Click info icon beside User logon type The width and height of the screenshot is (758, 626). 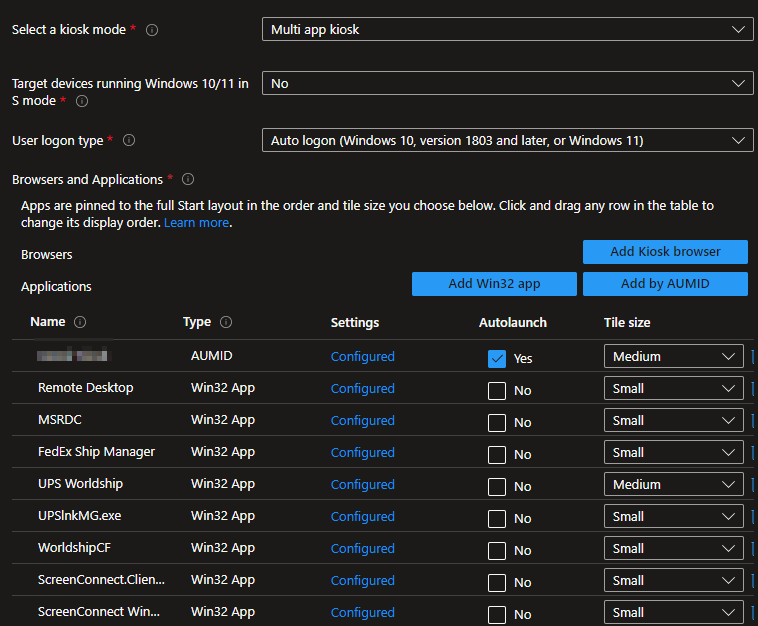tap(129, 141)
